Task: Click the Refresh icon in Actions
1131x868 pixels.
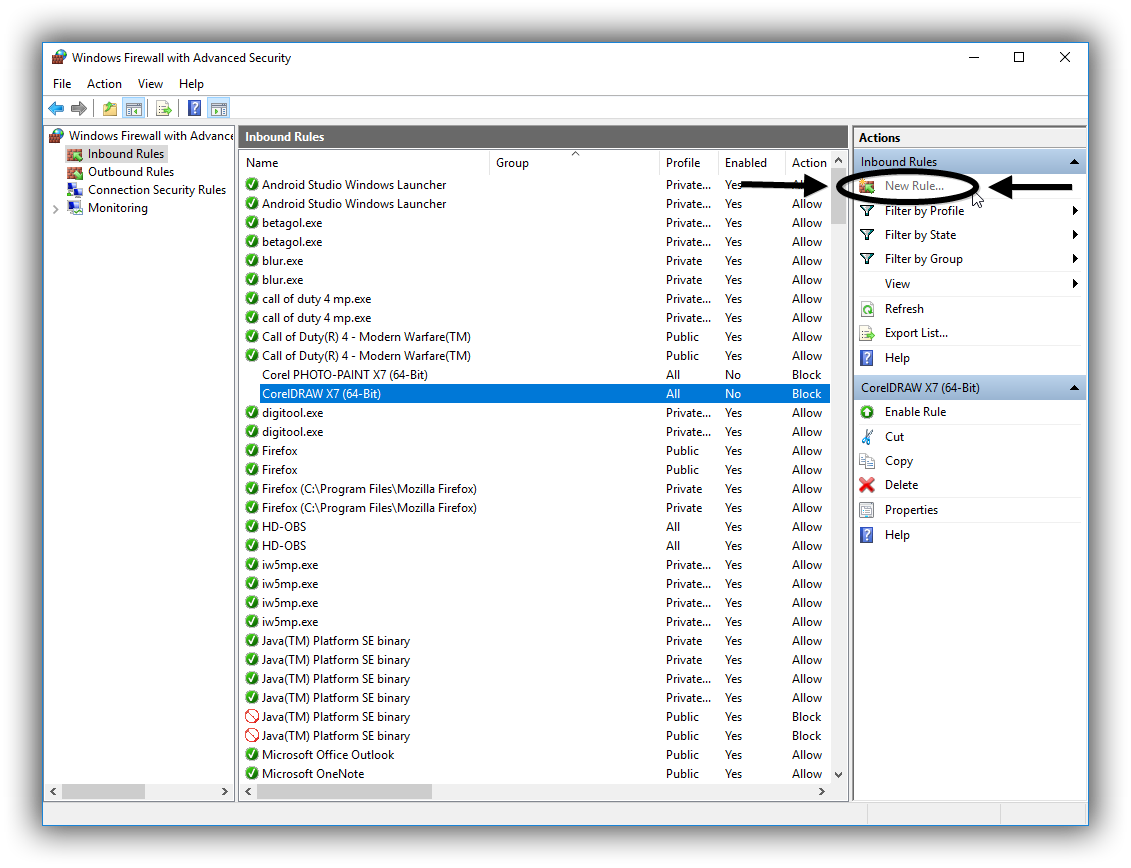Action: pyautogui.click(x=868, y=309)
